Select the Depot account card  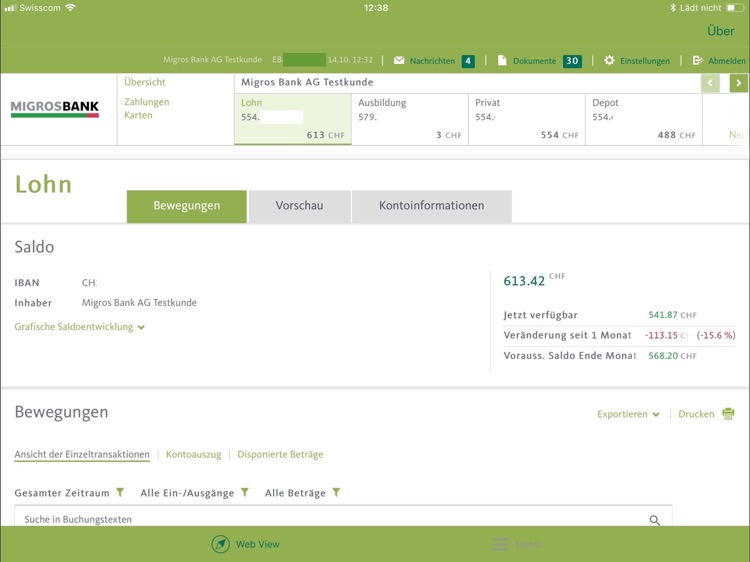(644, 119)
